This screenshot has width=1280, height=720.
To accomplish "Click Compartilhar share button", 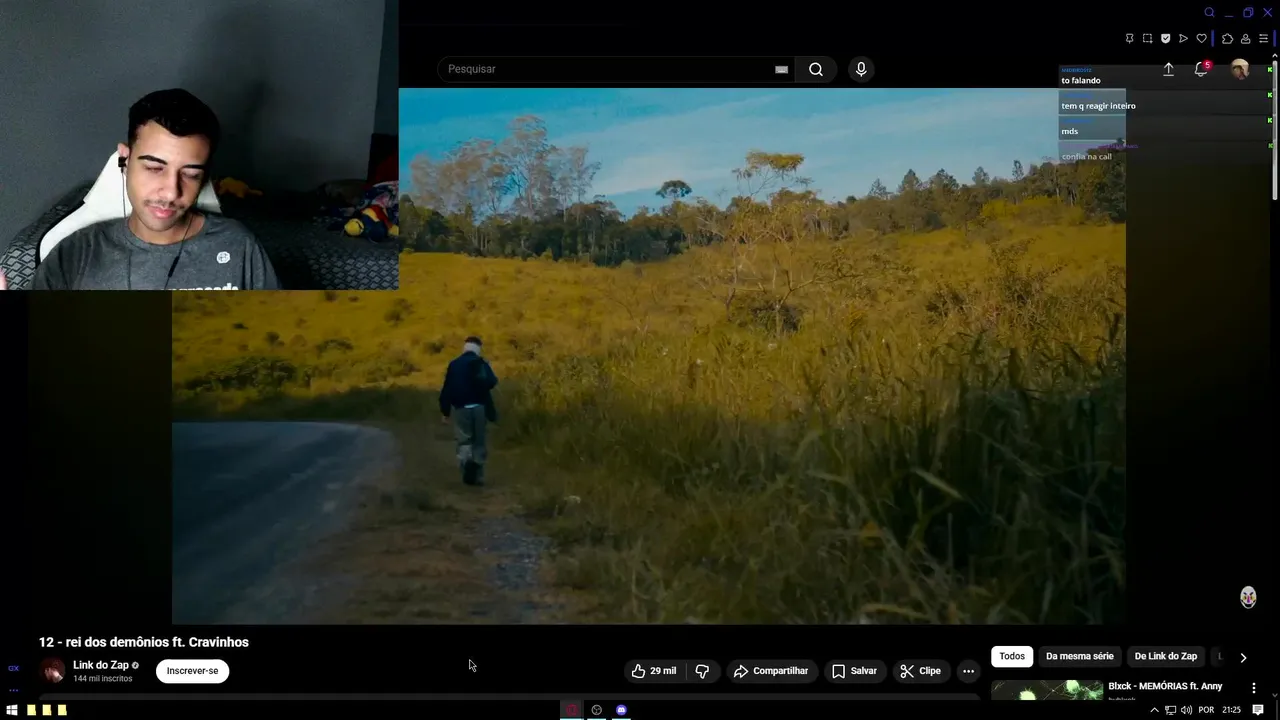I will click(771, 671).
